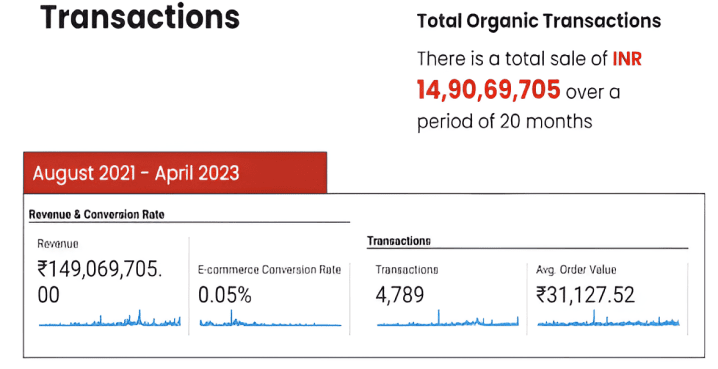718x369 pixels.
Task: Click the Transactions metric label above 4,789
Action: click(407, 270)
